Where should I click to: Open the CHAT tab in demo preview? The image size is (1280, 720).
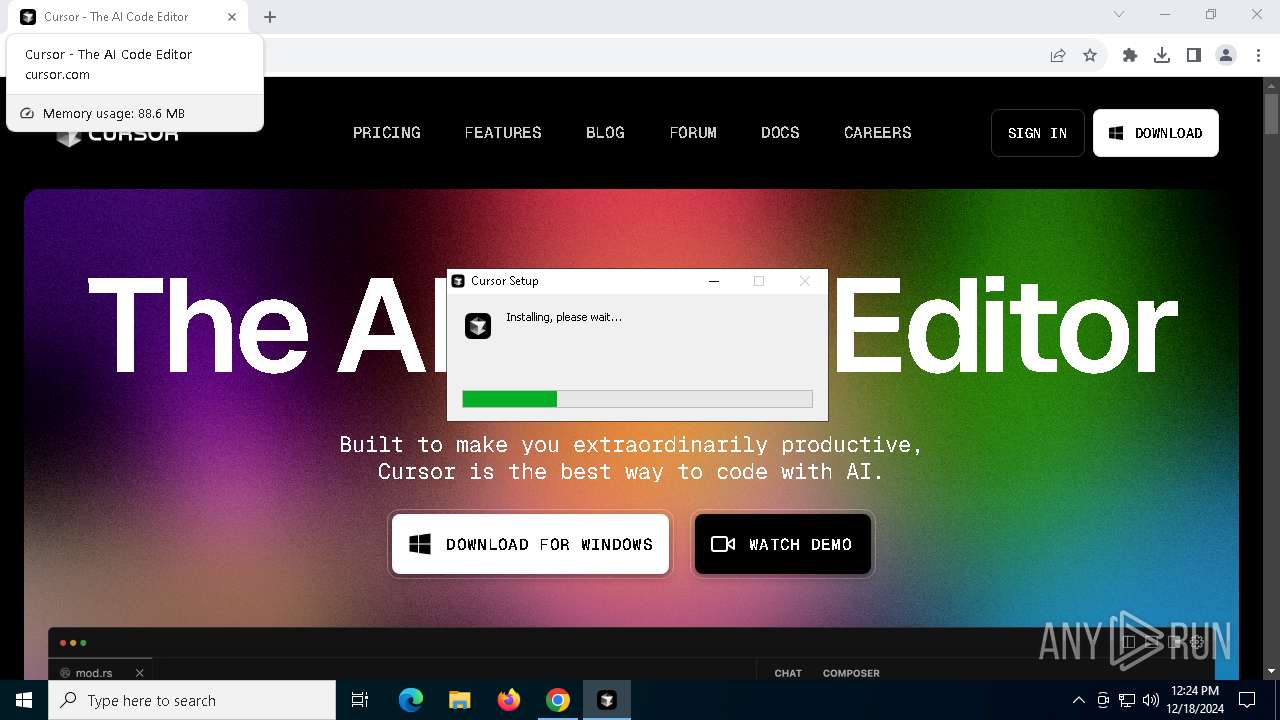tap(788, 673)
